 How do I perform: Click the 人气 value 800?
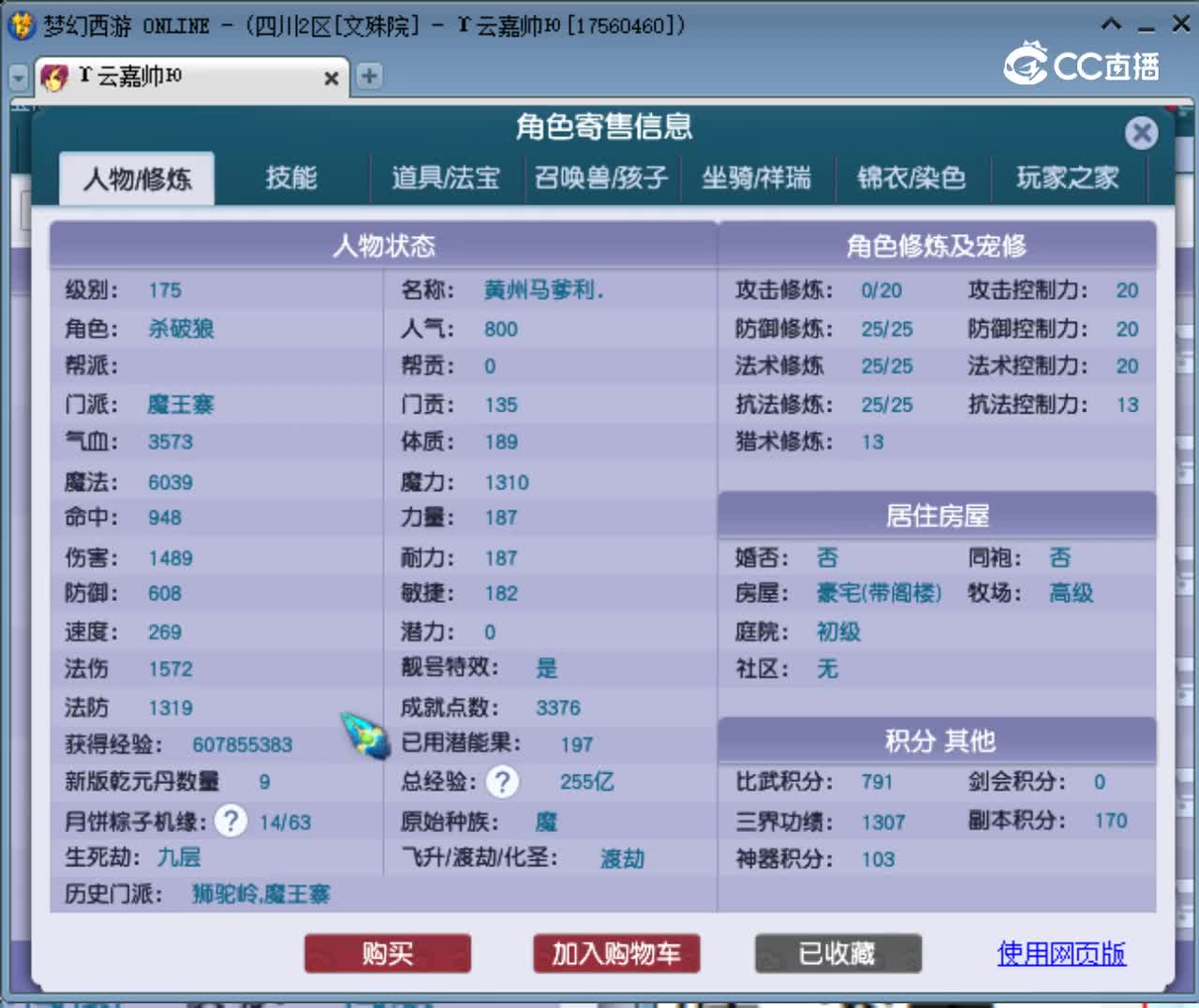501,329
